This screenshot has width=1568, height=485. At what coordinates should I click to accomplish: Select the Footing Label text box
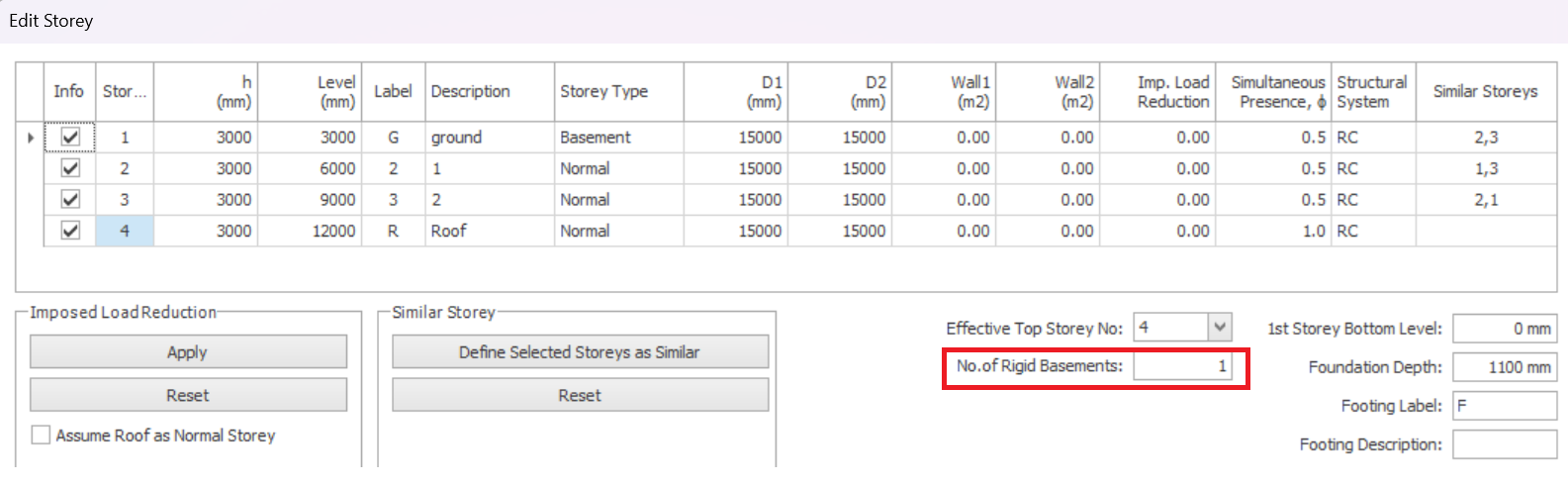pos(1504,406)
